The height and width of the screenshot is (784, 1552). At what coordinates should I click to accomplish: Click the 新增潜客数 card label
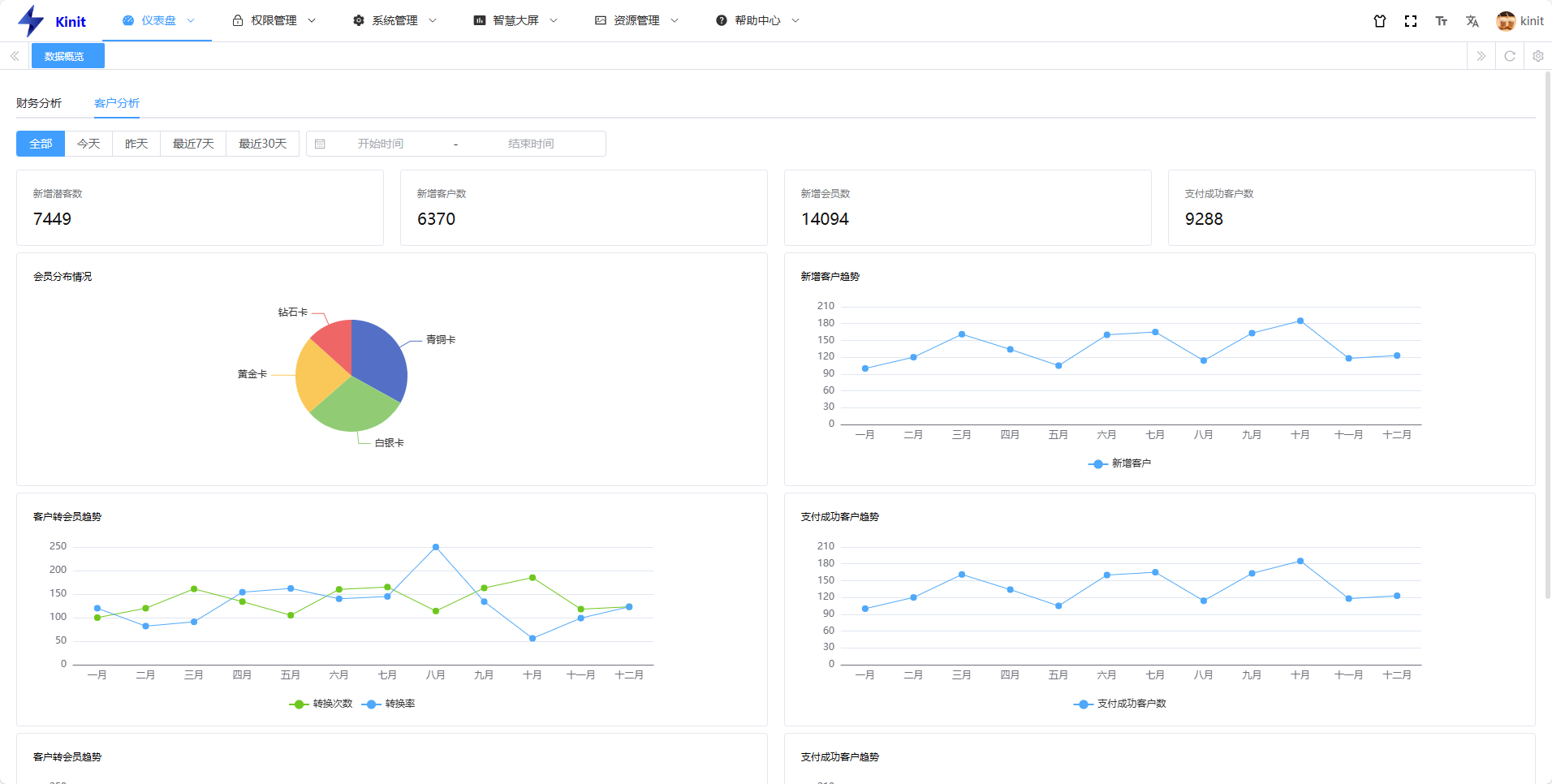point(58,194)
